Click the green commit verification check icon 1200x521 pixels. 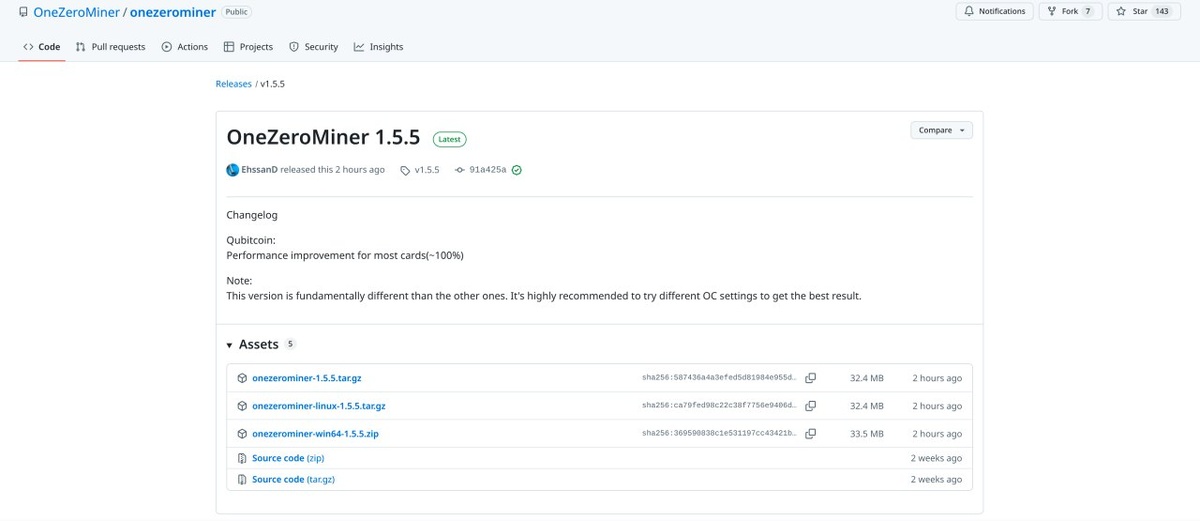coord(517,170)
